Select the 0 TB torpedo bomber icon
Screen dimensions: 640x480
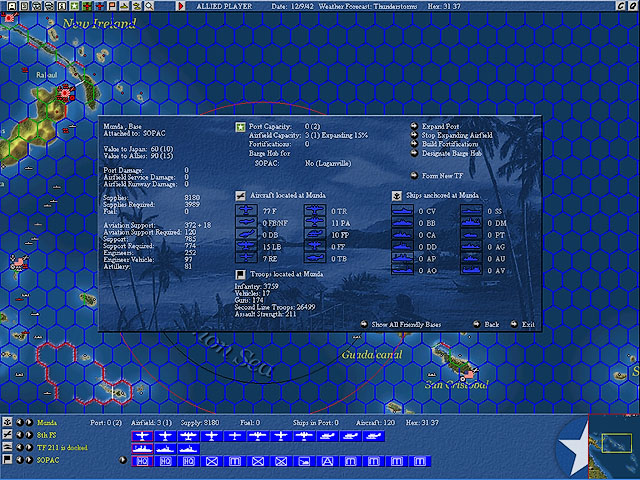[315, 258]
